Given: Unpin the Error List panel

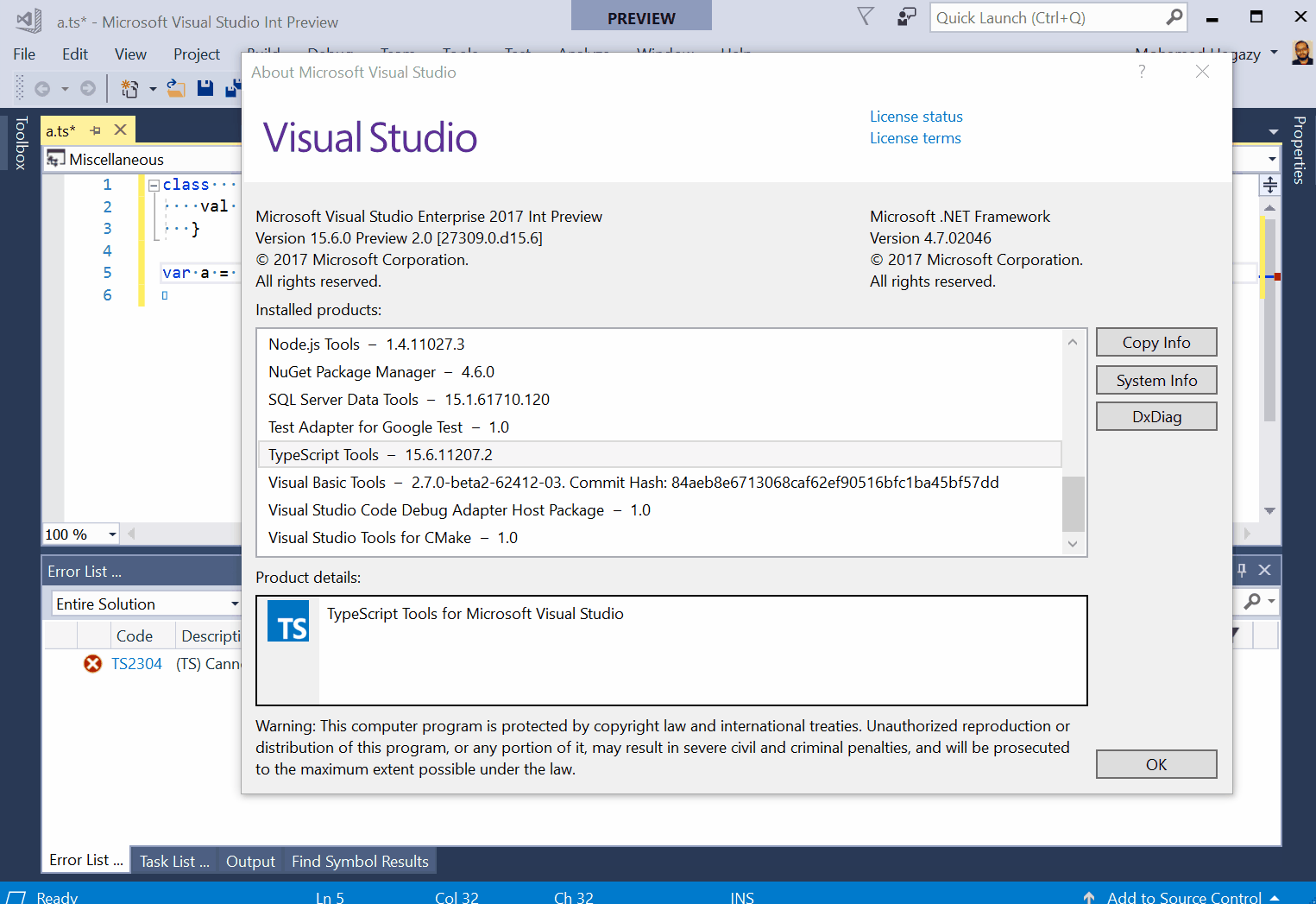Looking at the screenshot, I should click(1242, 570).
